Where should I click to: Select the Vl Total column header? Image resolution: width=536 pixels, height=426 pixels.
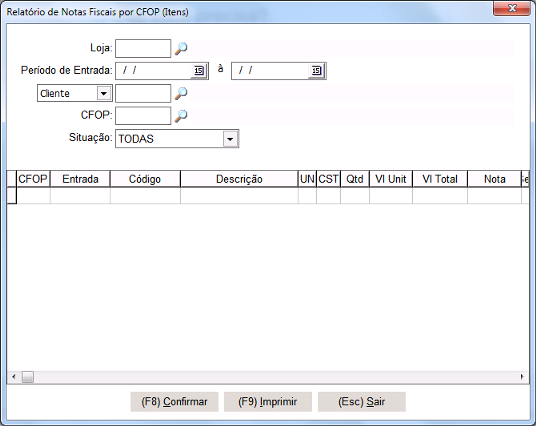tap(440, 179)
